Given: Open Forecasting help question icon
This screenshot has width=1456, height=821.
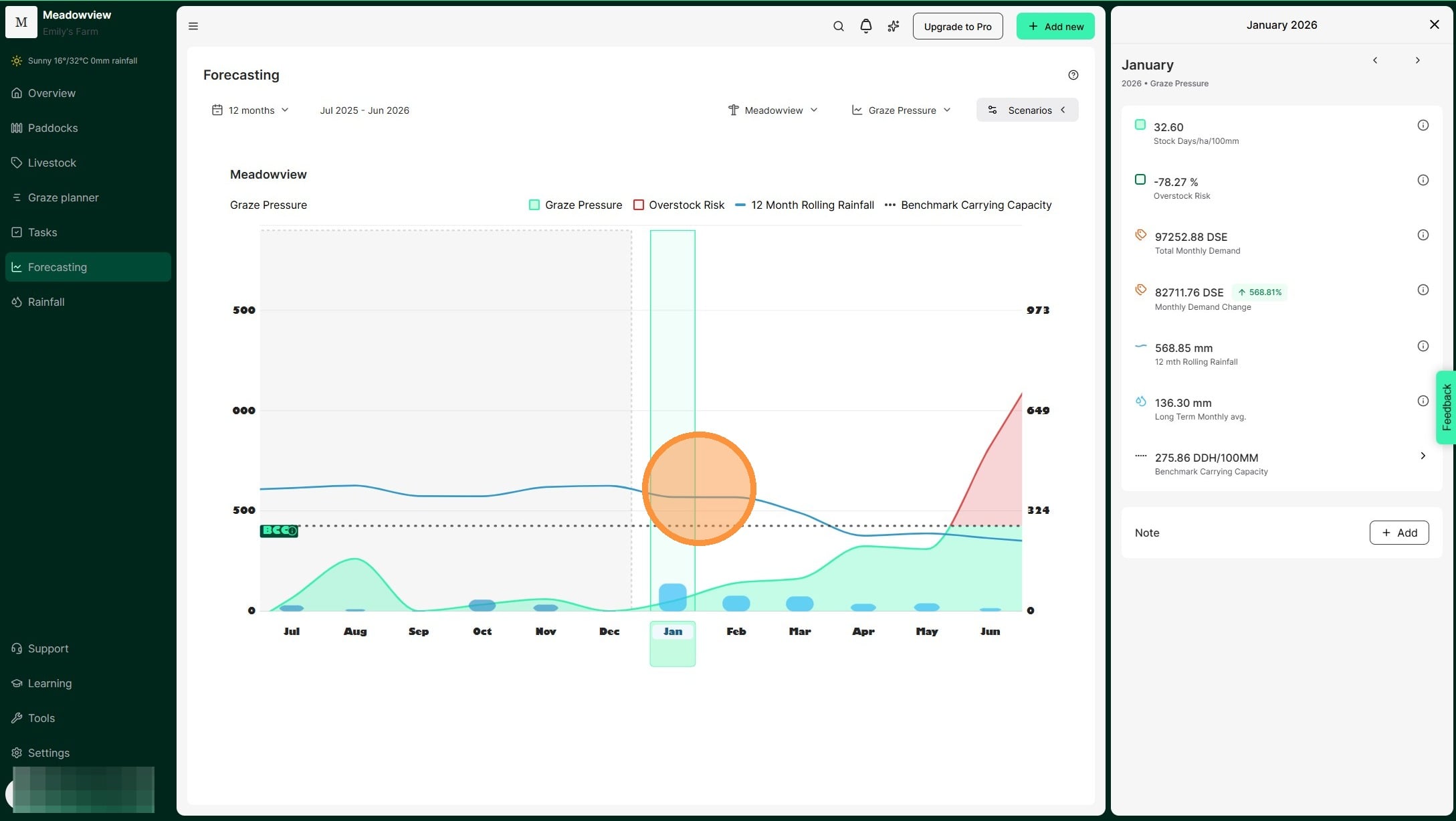Looking at the screenshot, I should 1073,75.
